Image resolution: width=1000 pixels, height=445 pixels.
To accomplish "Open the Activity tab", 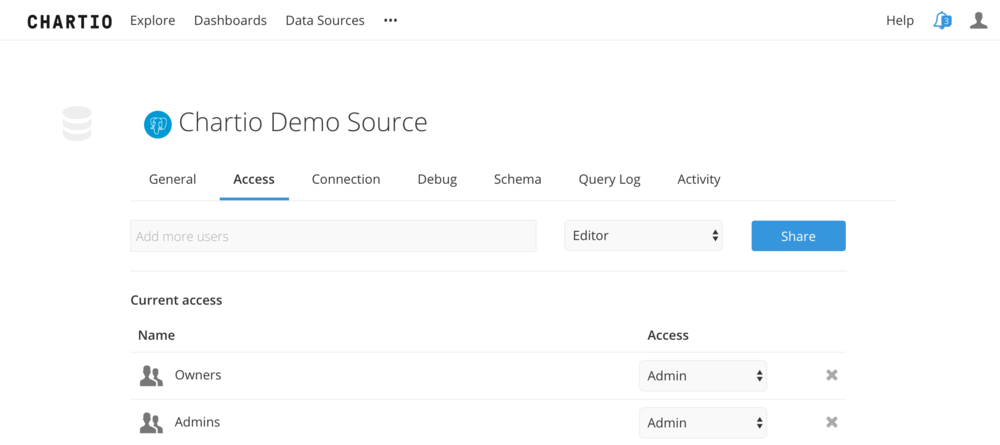I will pos(698,180).
